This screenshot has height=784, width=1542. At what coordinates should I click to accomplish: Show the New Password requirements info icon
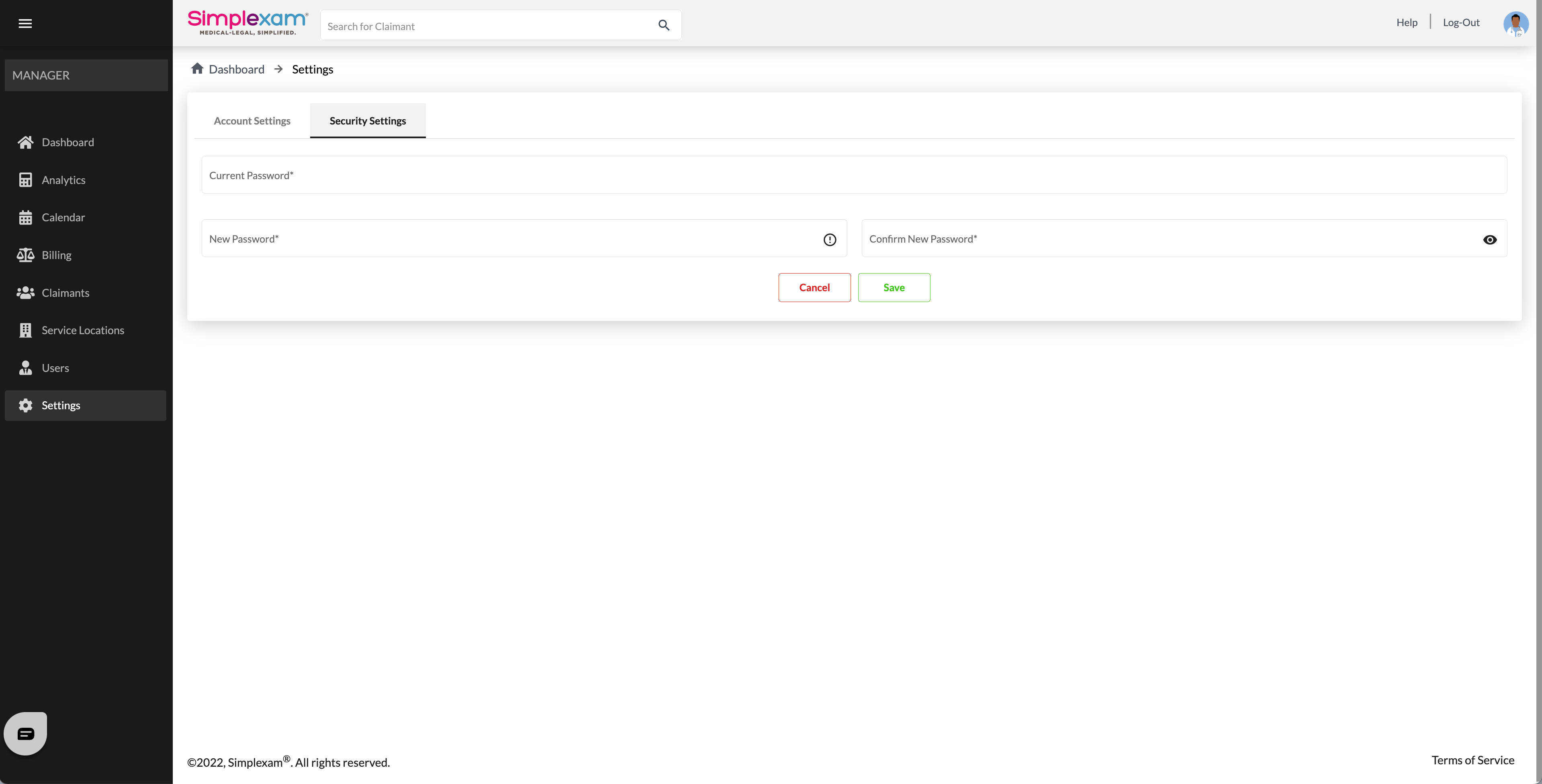829,239
